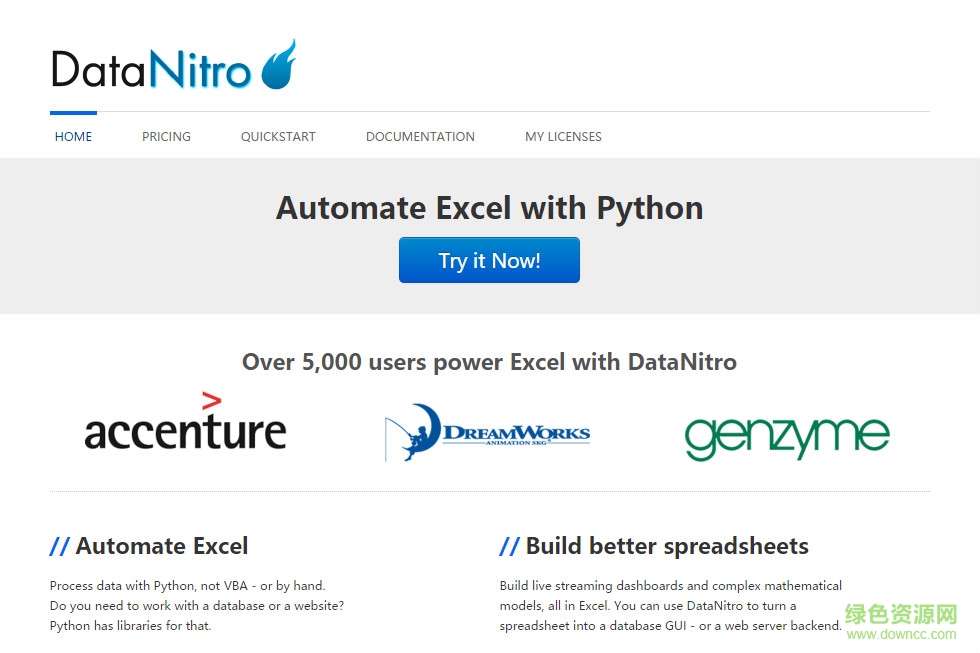Open the DOCUMENTATION page
This screenshot has height=653, width=980.
420,136
